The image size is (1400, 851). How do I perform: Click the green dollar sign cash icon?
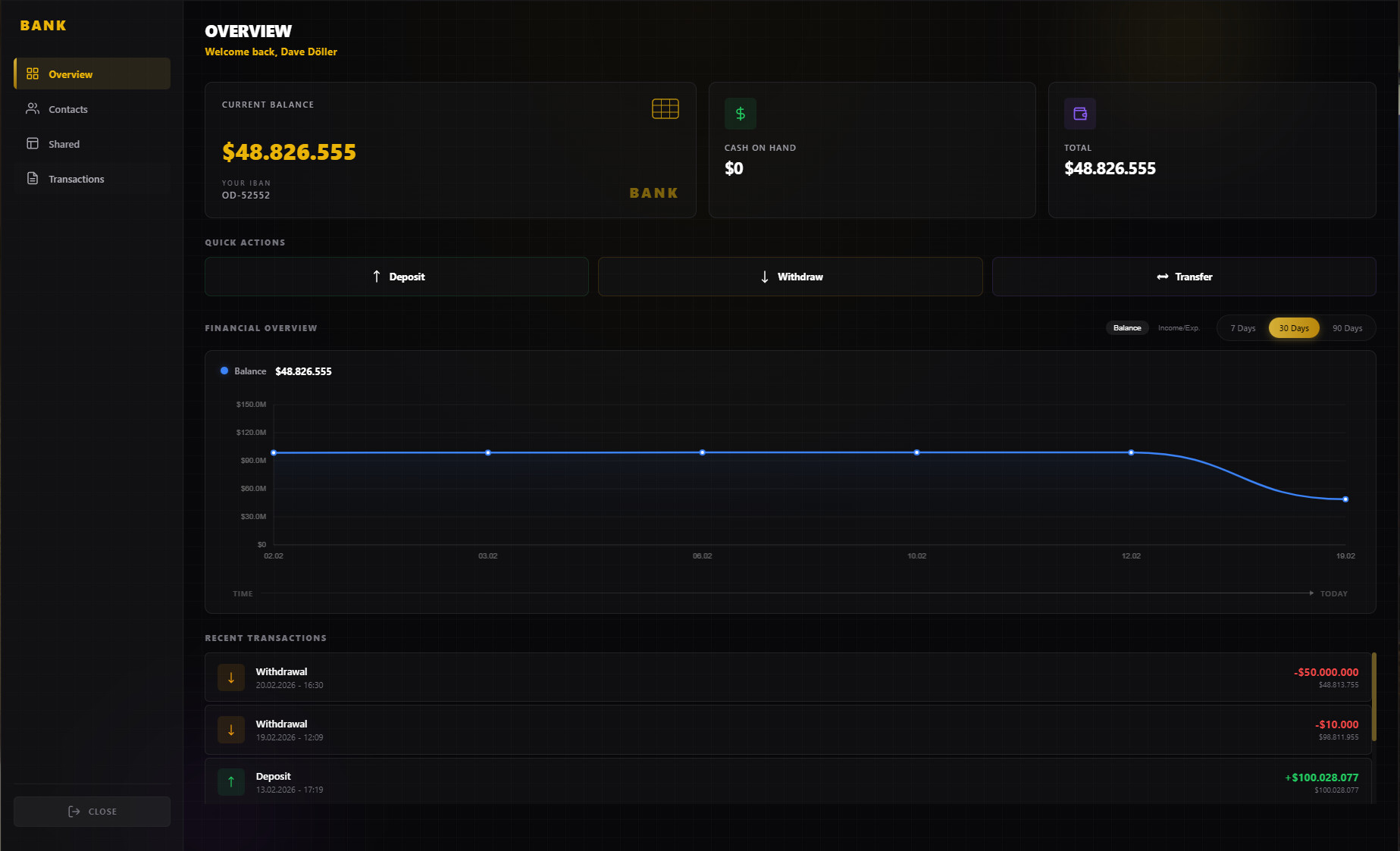pos(740,114)
